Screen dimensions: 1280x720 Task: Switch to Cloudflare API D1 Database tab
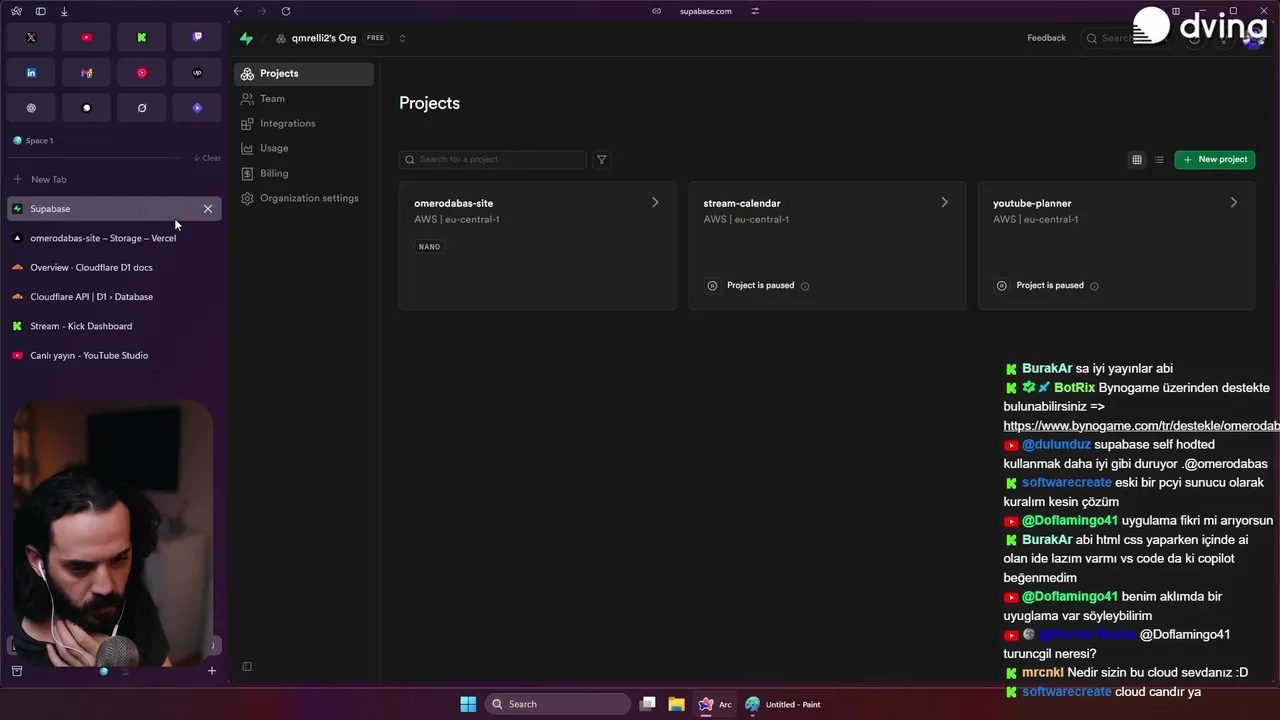coord(114,296)
